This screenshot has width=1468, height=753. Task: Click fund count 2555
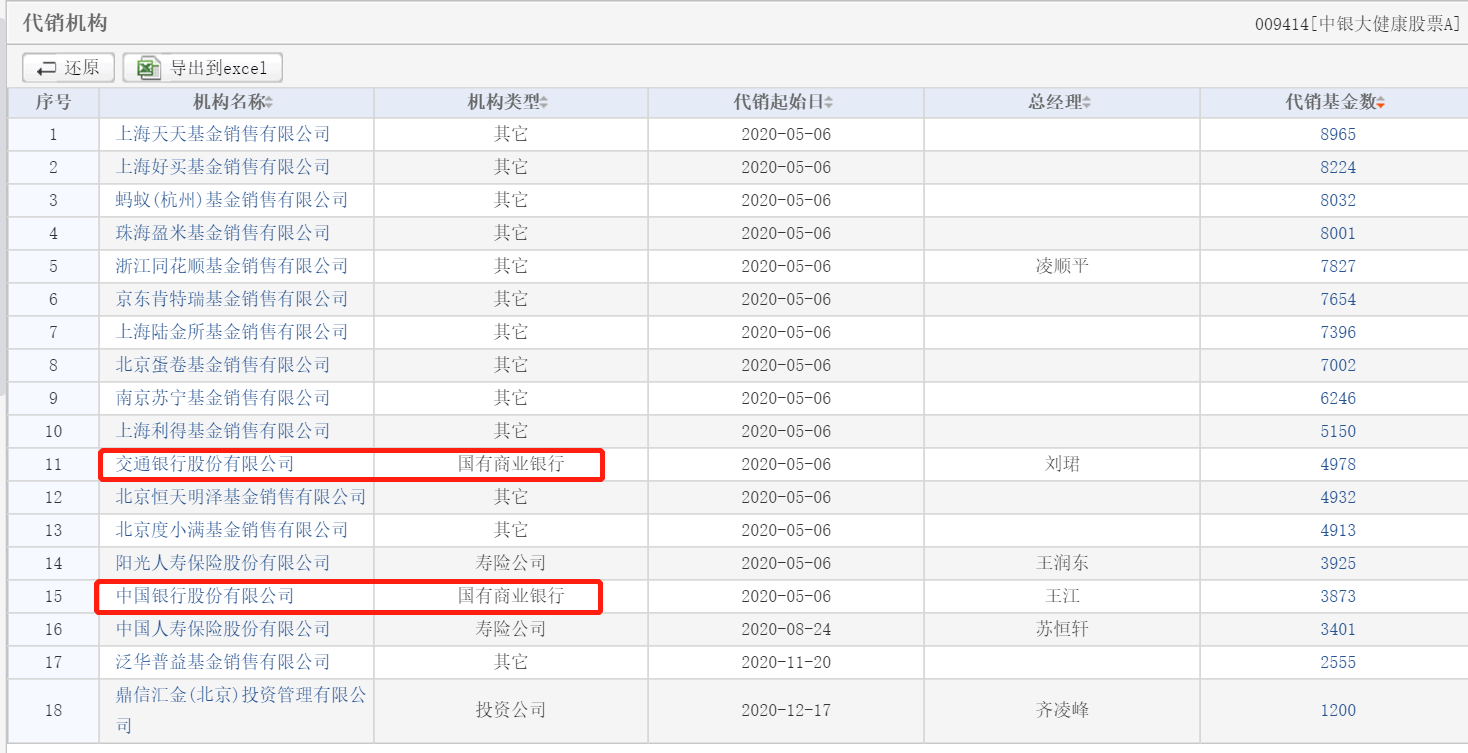1338,662
